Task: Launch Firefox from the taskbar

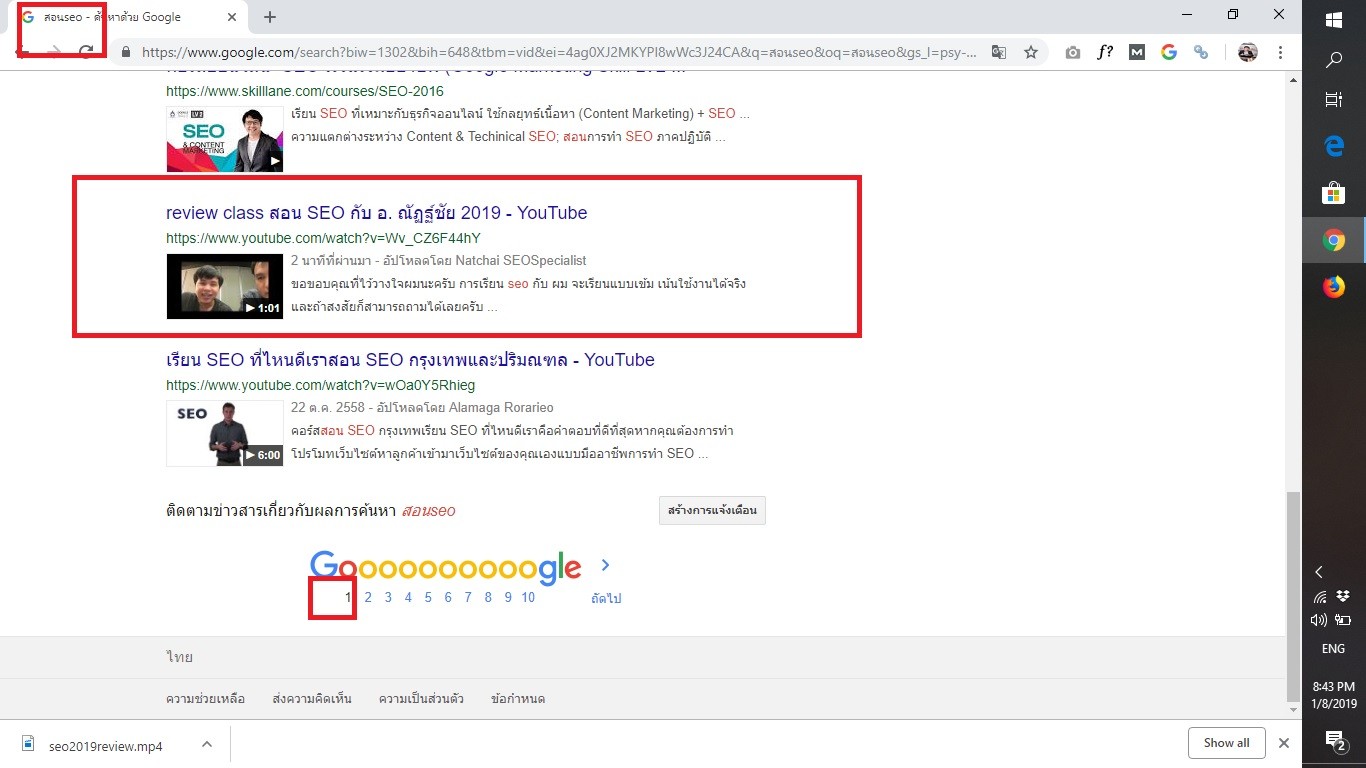Action: tap(1334, 287)
